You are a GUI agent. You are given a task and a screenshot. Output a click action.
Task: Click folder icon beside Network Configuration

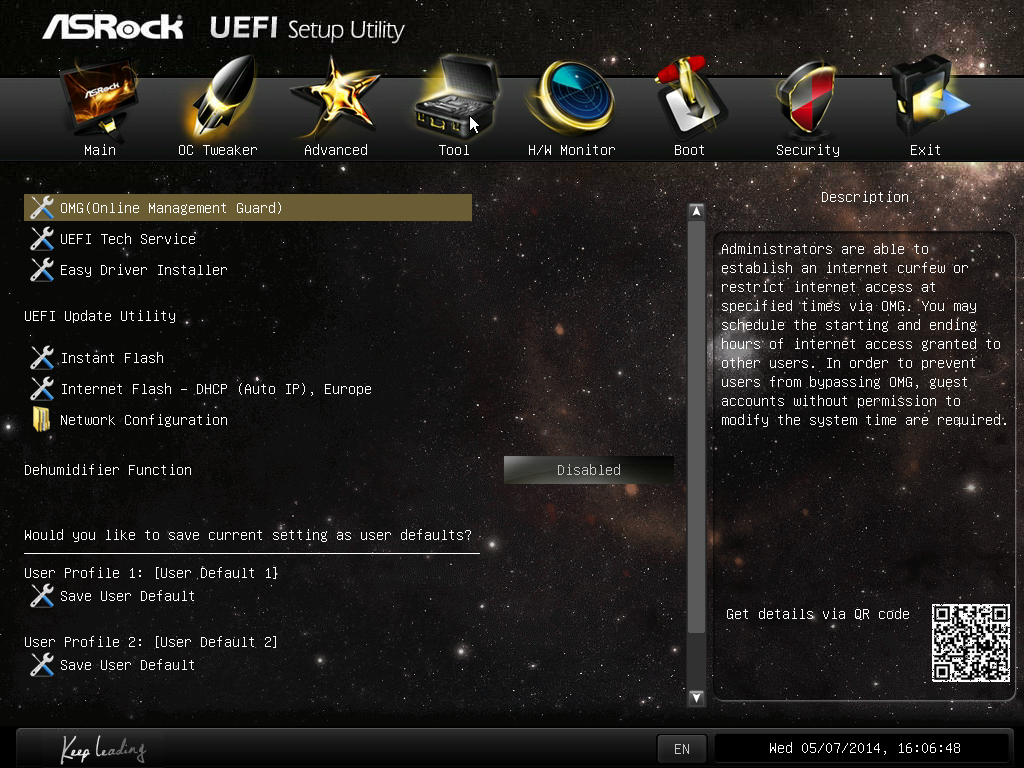pyautogui.click(x=42, y=420)
